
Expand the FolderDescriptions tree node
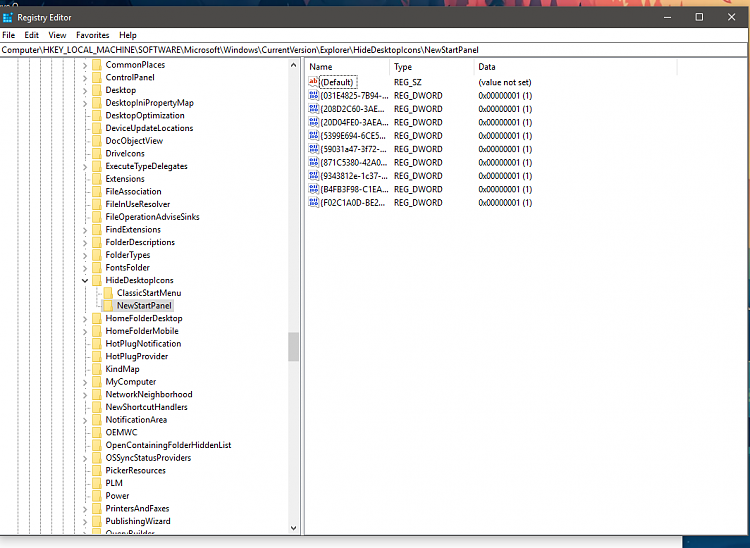click(85, 242)
